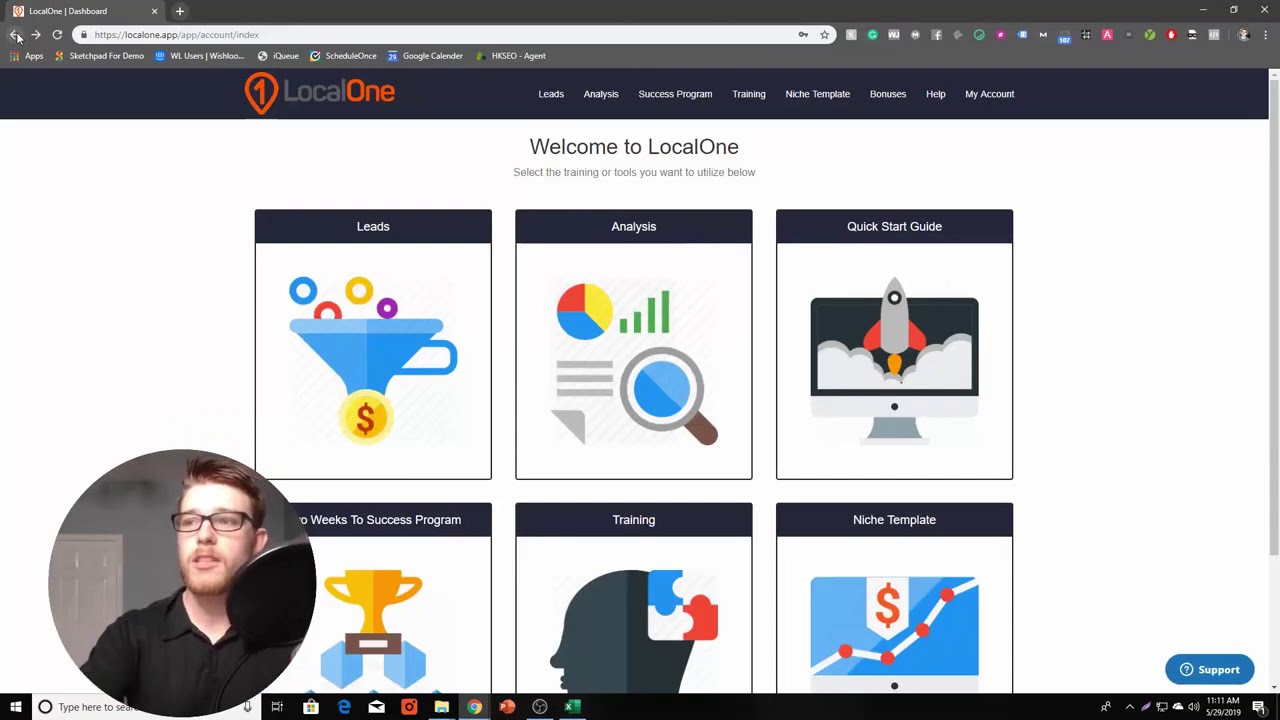Open File Explorer from taskbar

point(441,707)
